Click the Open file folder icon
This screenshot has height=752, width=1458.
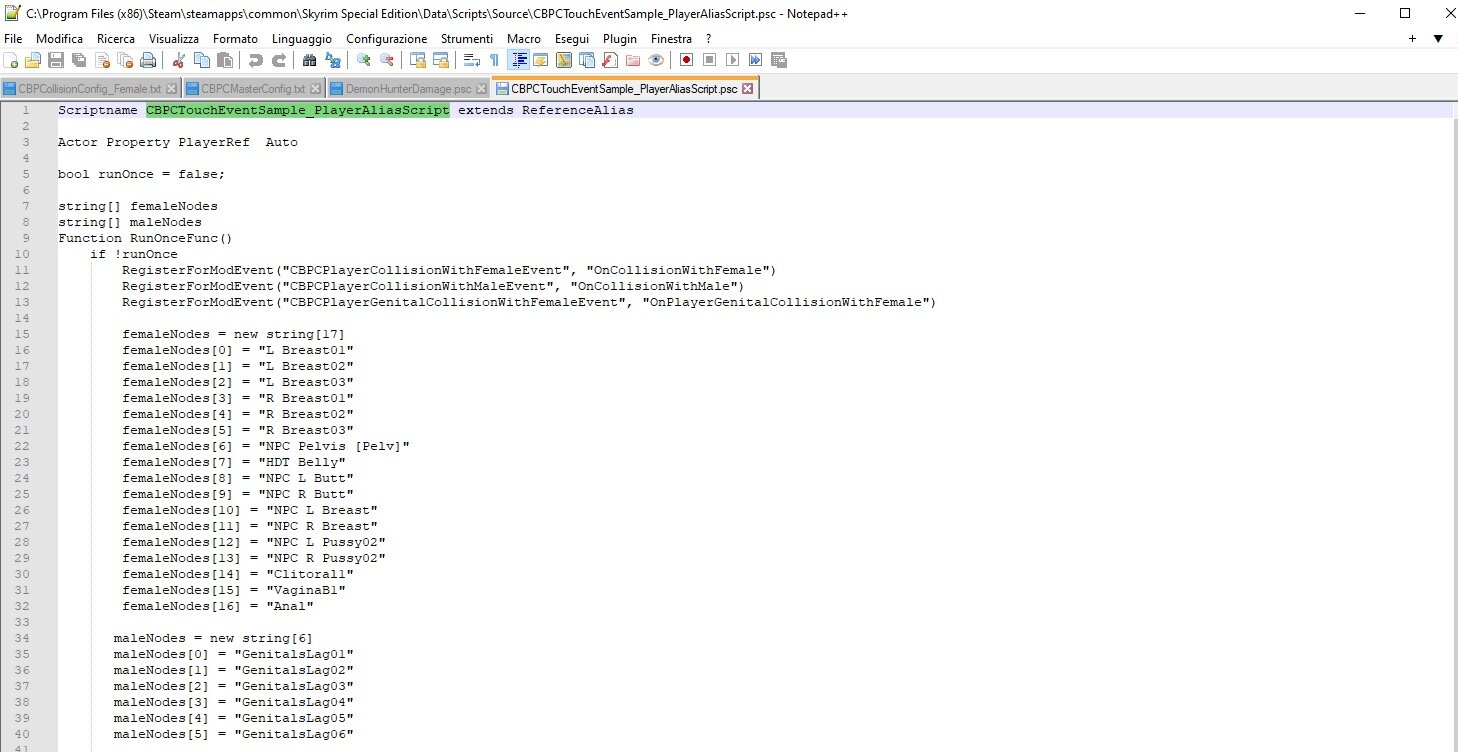[x=33, y=60]
